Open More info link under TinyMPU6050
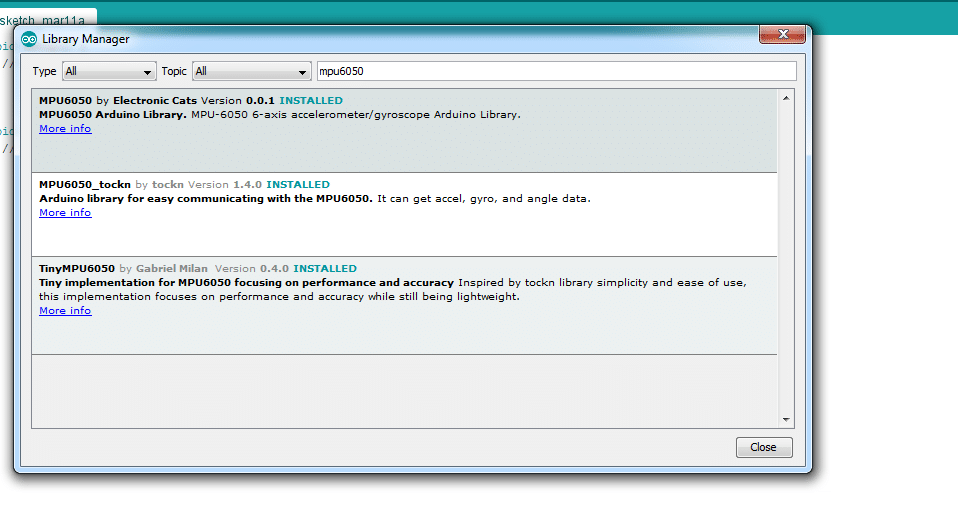The width and height of the screenshot is (958, 529). pos(65,311)
